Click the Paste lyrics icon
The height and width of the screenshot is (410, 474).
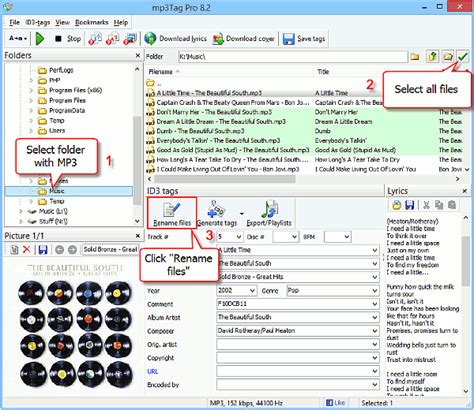click(452, 205)
